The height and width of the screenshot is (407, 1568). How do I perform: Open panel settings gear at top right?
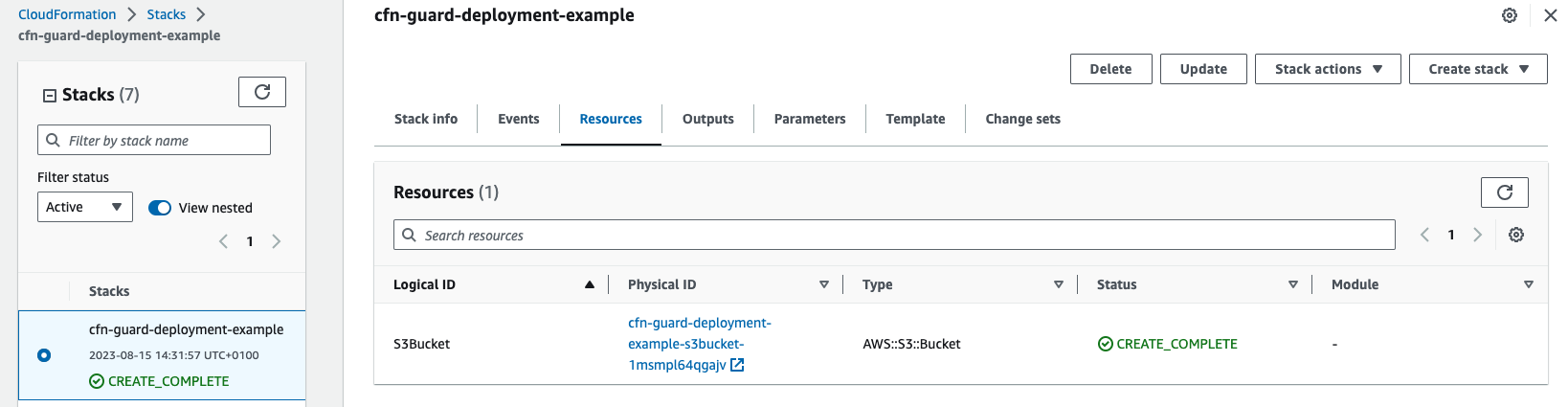coord(1510,15)
